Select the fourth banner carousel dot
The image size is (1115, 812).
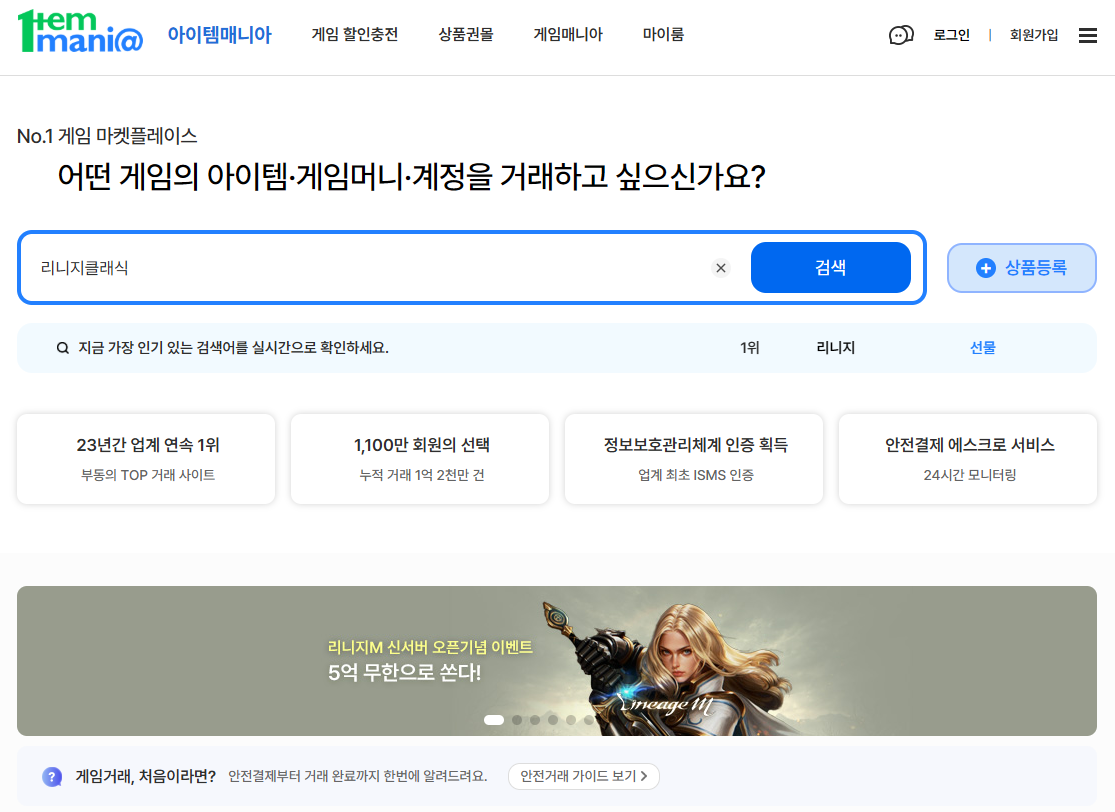pos(553,720)
